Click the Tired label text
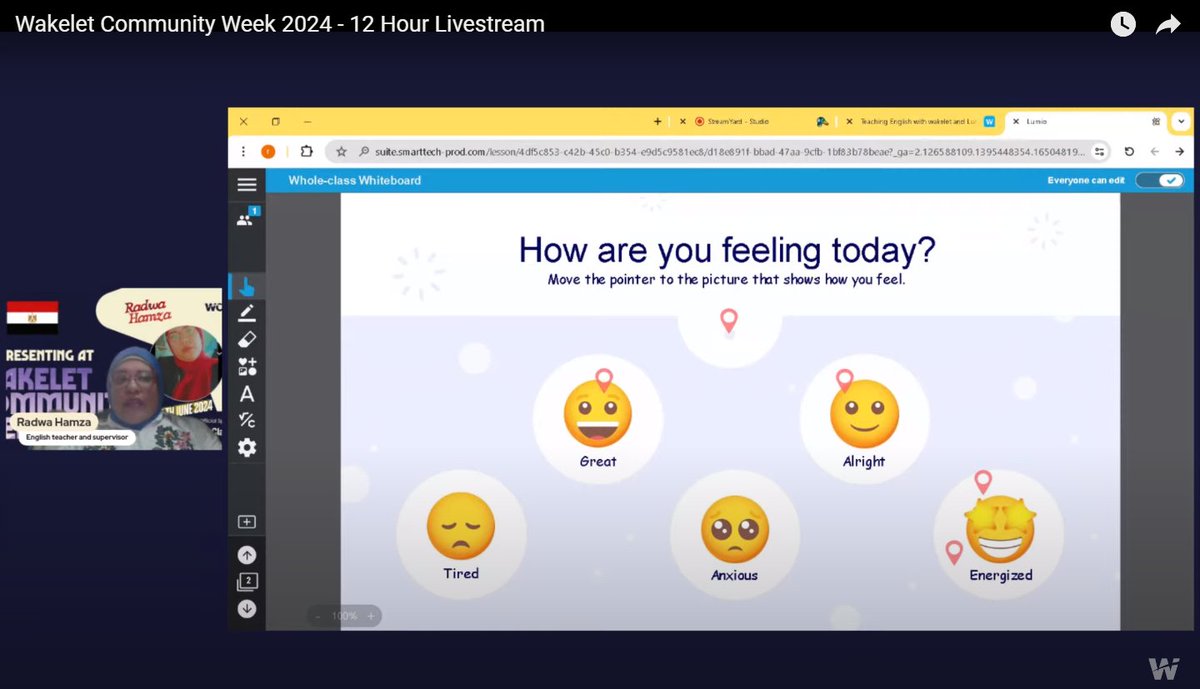1200x689 pixels. (x=461, y=573)
